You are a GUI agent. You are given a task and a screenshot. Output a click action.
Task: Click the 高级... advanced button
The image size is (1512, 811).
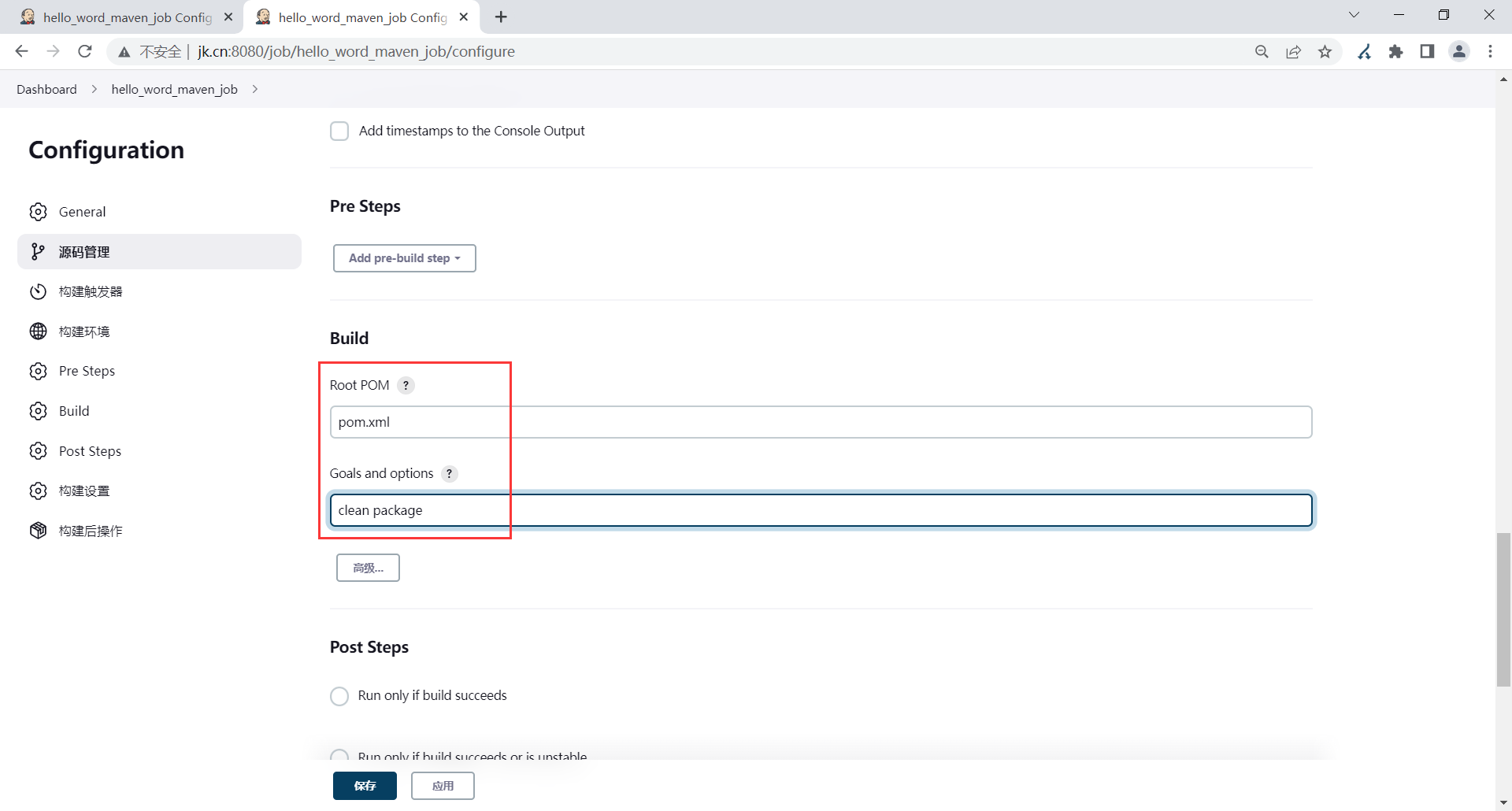[368, 568]
